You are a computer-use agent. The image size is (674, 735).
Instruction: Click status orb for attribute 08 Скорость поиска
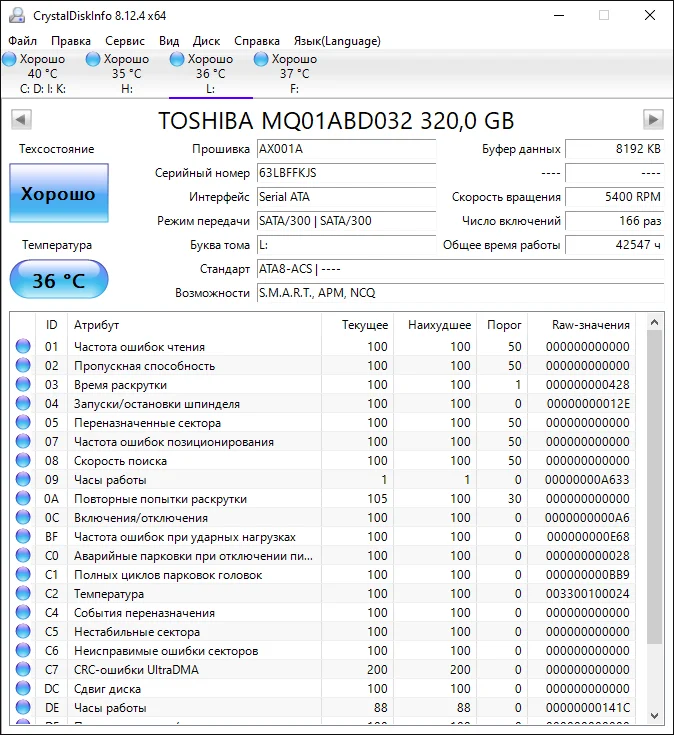[x=23, y=460]
